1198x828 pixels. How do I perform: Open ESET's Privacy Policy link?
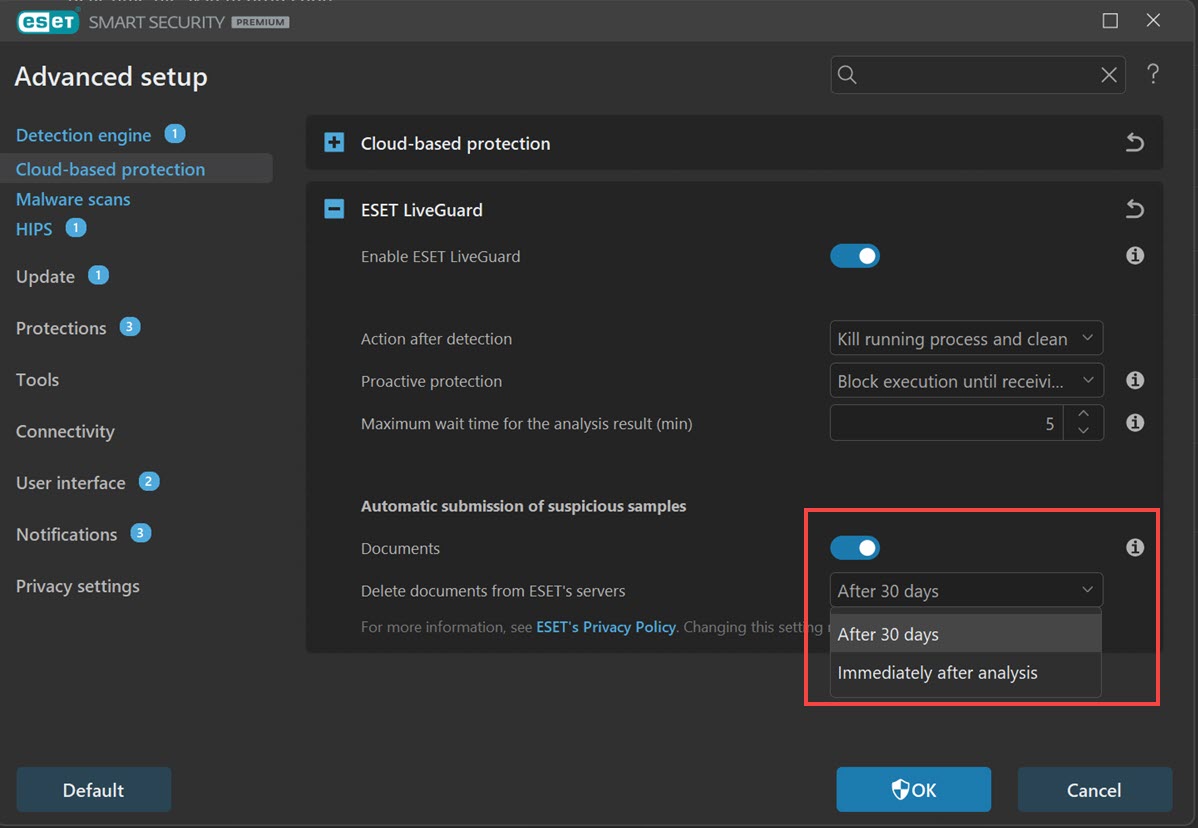pyautogui.click(x=606, y=627)
